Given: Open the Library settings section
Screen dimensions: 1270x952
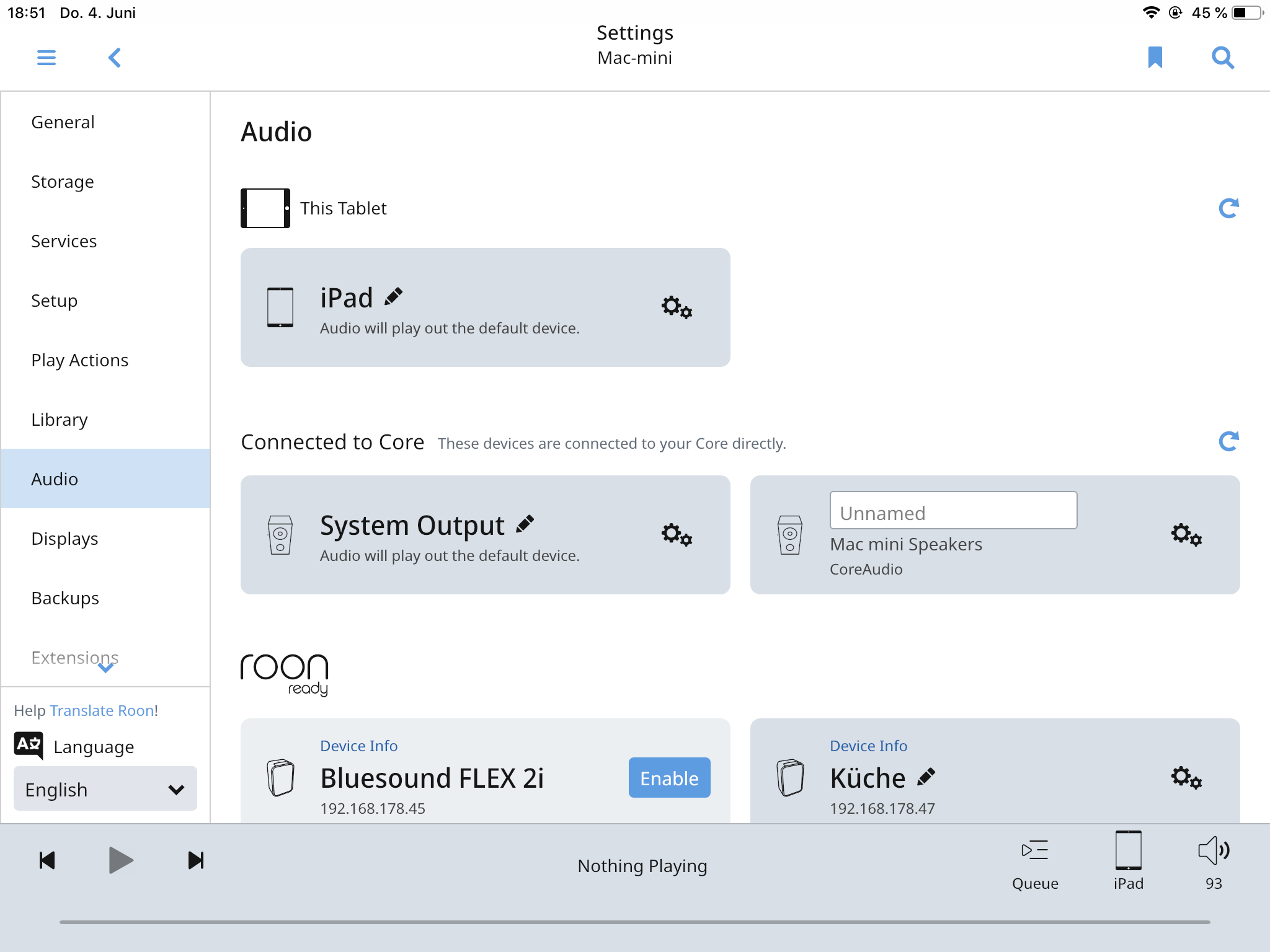Looking at the screenshot, I should (105, 420).
